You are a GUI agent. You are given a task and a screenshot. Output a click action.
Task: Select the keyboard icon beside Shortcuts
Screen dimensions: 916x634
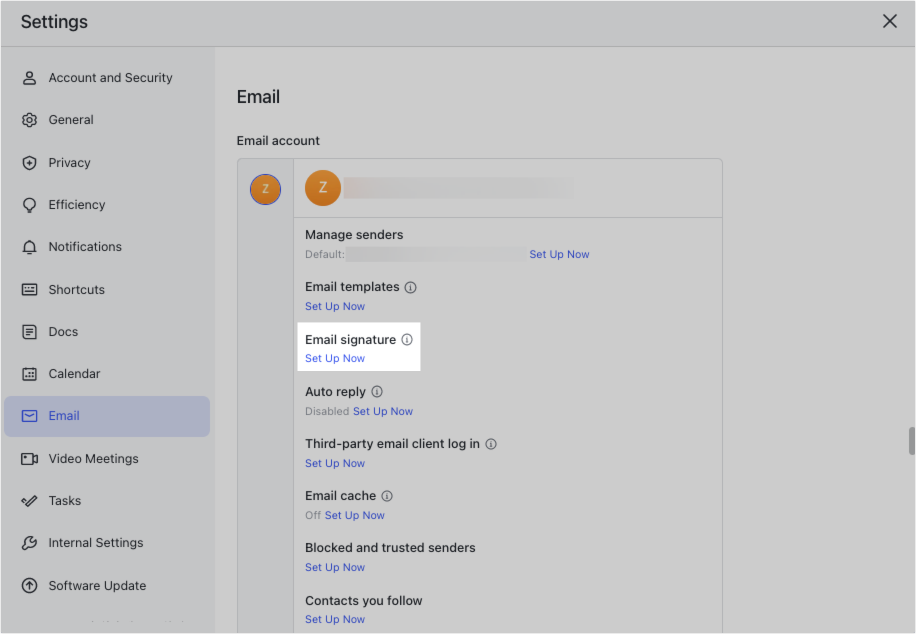(x=30, y=289)
